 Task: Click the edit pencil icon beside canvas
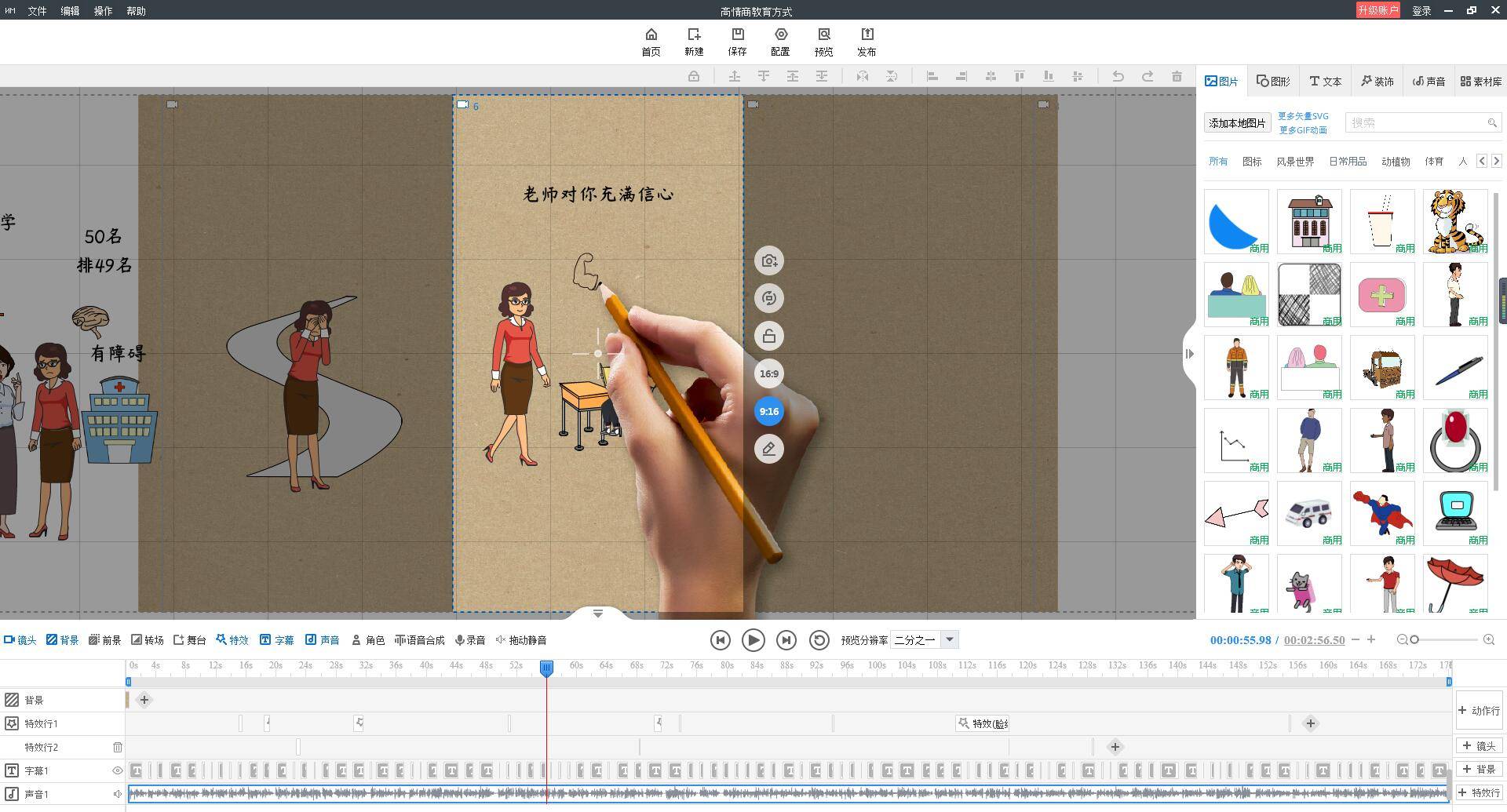pyautogui.click(x=769, y=449)
